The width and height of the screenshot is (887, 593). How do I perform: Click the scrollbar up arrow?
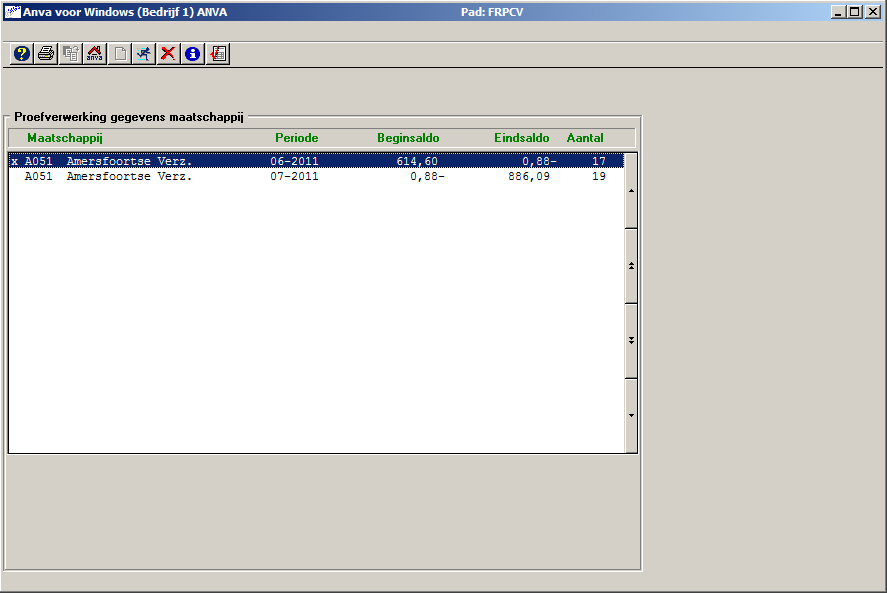click(630, 191)
